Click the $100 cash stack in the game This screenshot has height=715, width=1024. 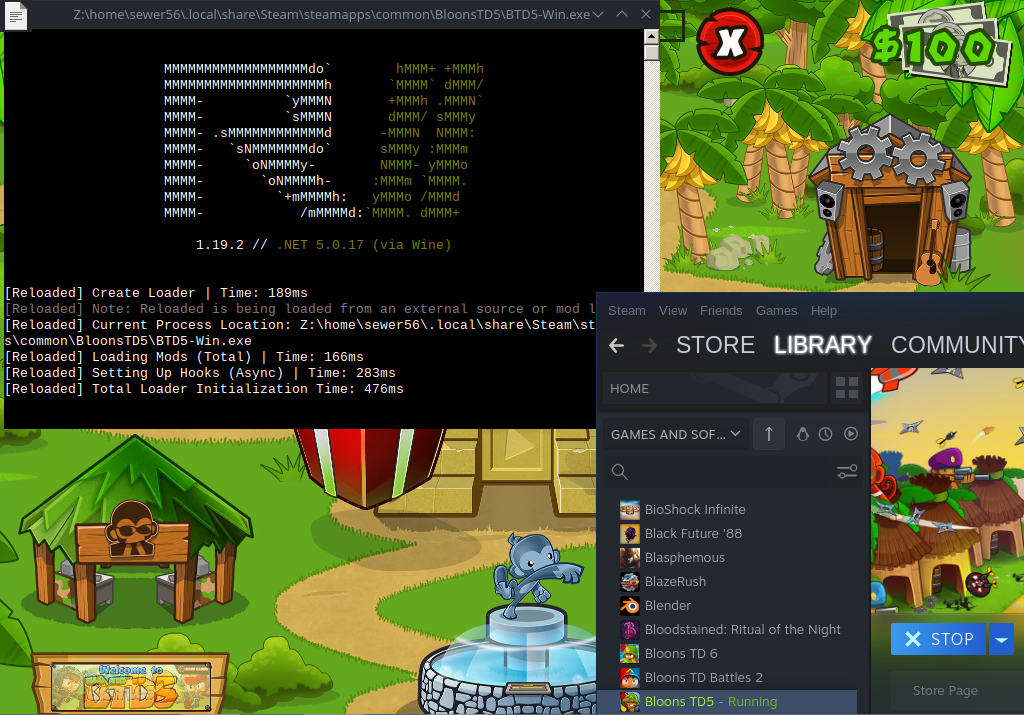click(x=942, y=44)
